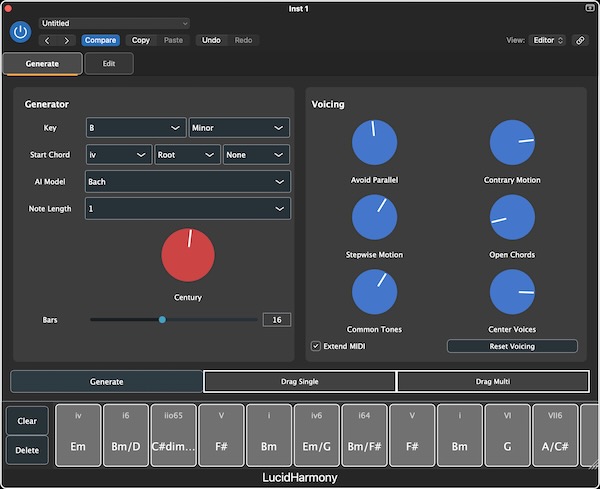Open the Start Chord iv dropdown

point(119,155)
